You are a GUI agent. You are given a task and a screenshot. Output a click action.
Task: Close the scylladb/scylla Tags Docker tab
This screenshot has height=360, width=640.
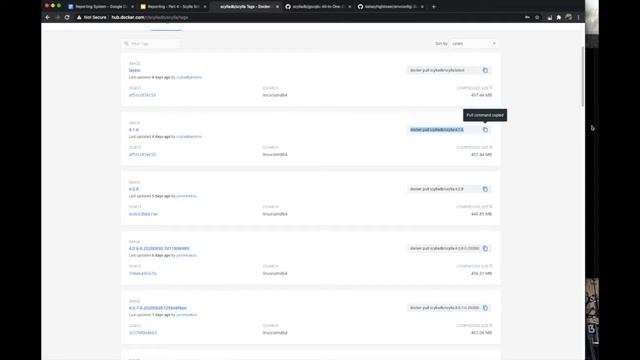pyautogui.click(x=277, y=7)
